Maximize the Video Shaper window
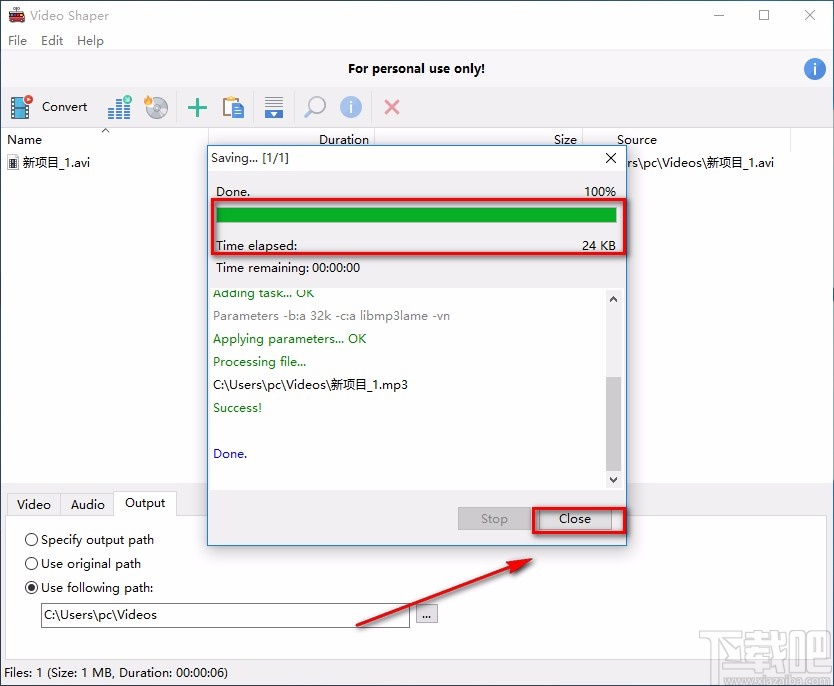This screenshot has height=686, width=834. tap(764, 15)
